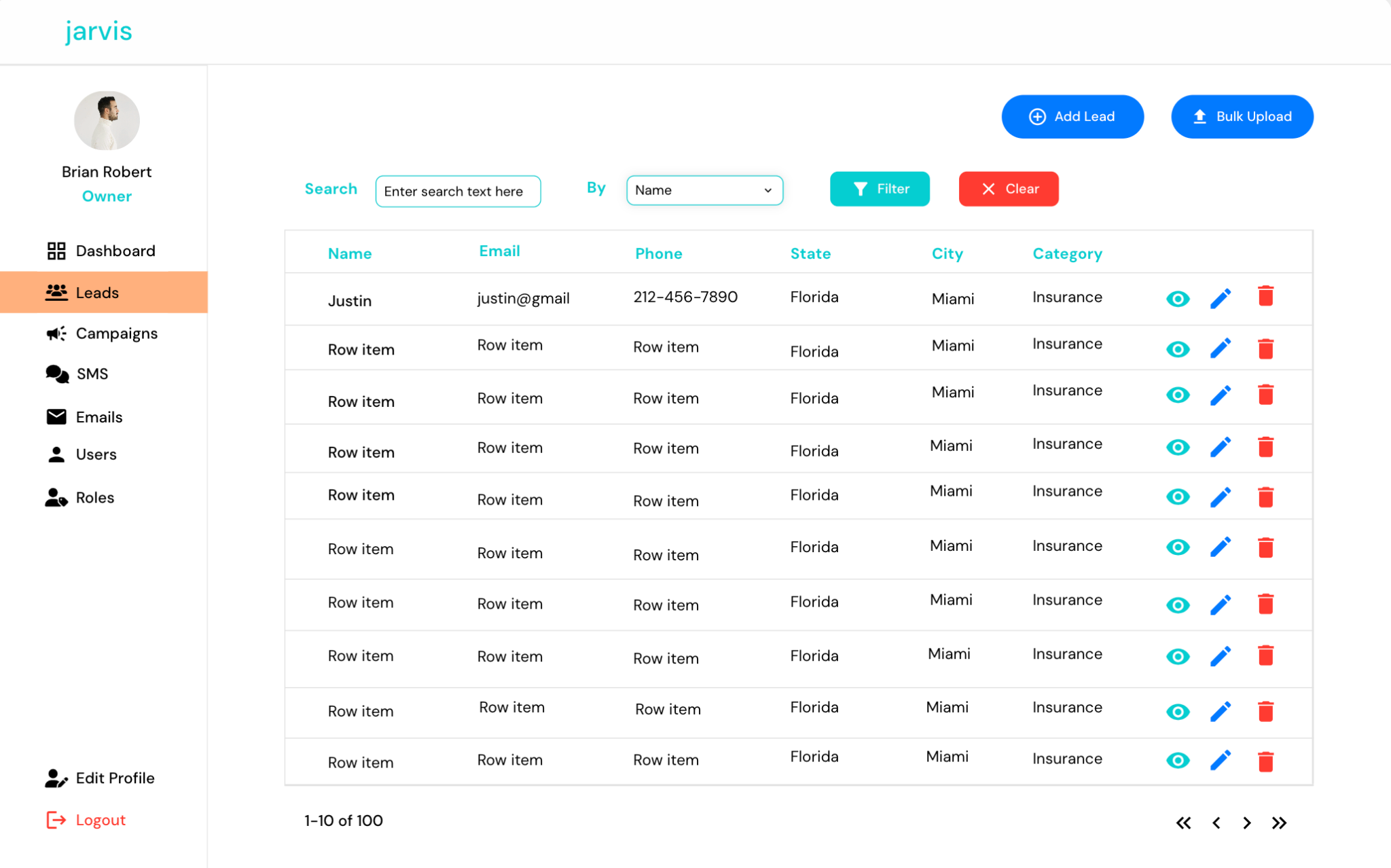Click the trash icon in the second table row

tap(1265, 348)
